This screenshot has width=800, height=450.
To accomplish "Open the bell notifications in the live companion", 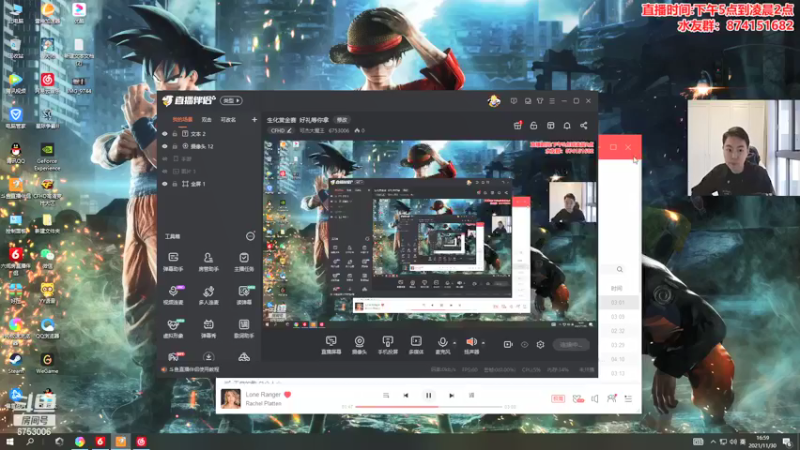I will click(567, 126).
